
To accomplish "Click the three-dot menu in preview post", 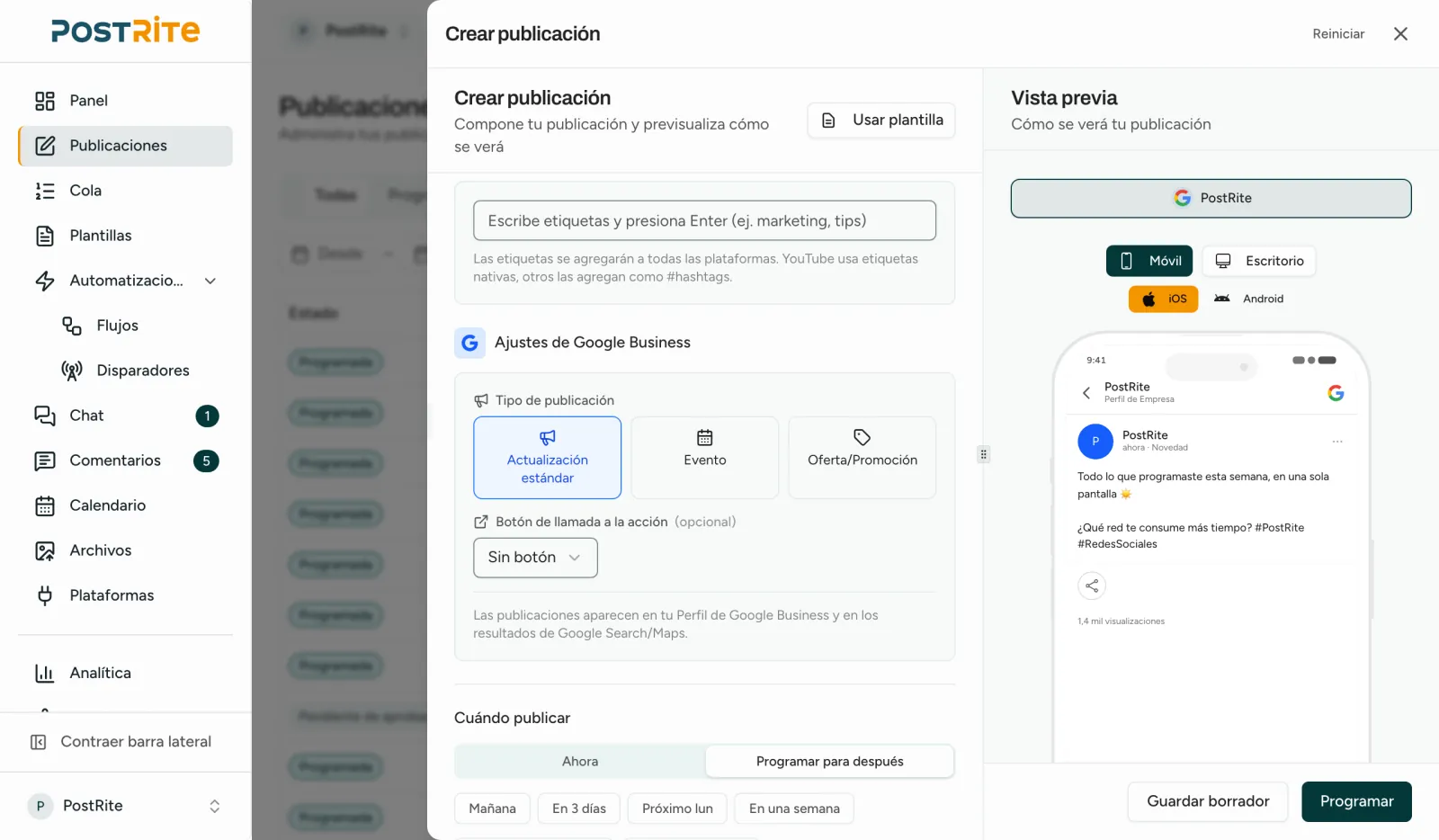I will click(1337, 442).
